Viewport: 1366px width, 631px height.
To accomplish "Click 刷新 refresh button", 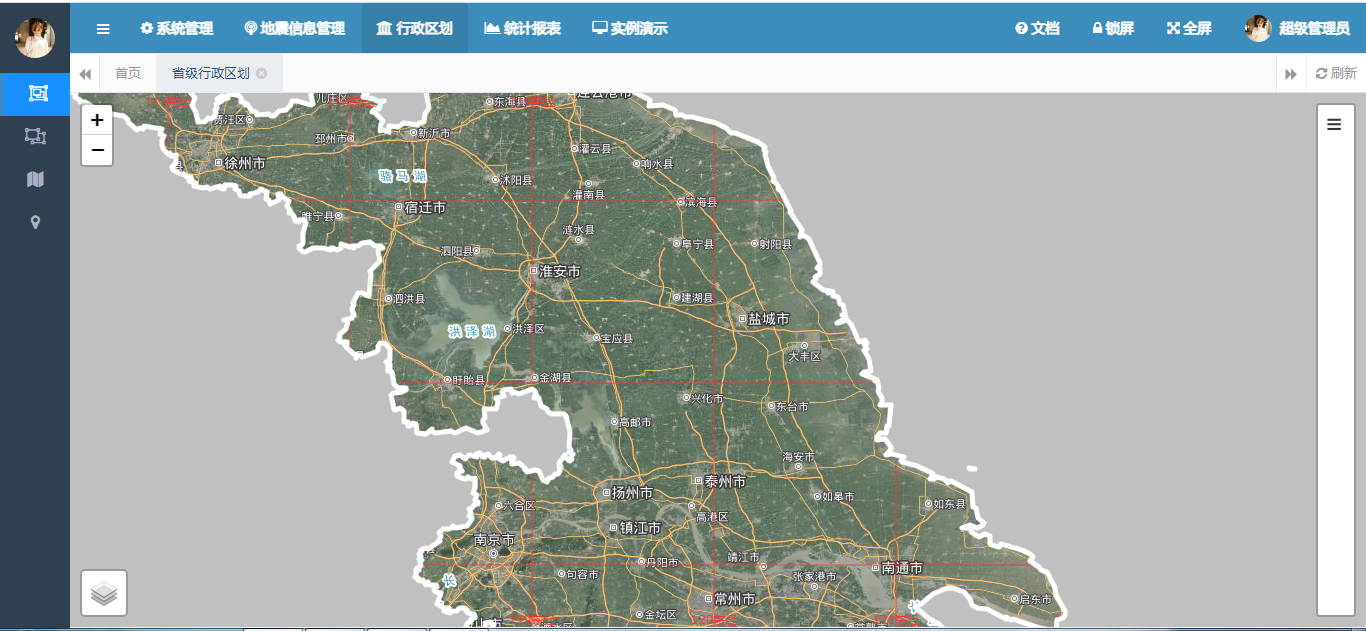I will (1336, 73).
